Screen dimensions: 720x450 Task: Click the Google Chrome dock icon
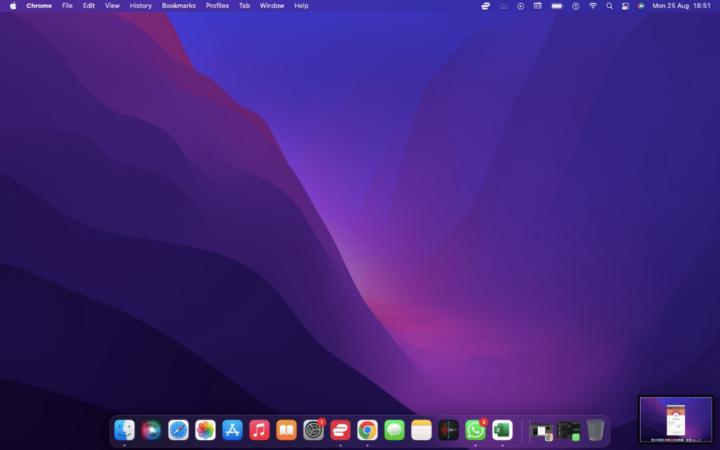(x=367, y=430)
